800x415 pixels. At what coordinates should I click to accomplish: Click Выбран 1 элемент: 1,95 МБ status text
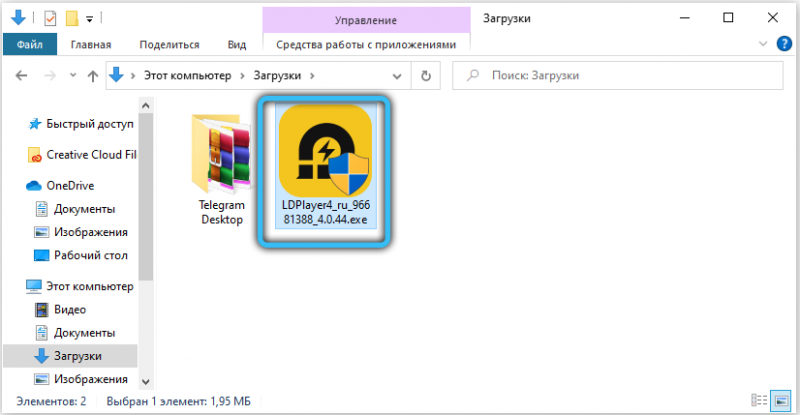pos(179,401)
